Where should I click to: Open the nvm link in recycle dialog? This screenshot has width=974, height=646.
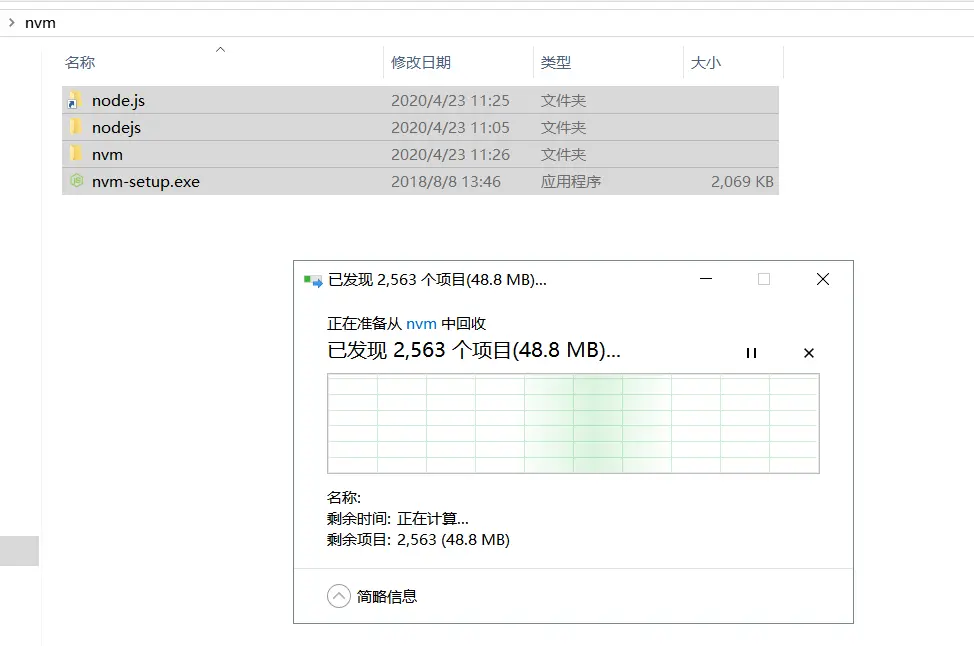pyautogui.click(x=421, y=324)
